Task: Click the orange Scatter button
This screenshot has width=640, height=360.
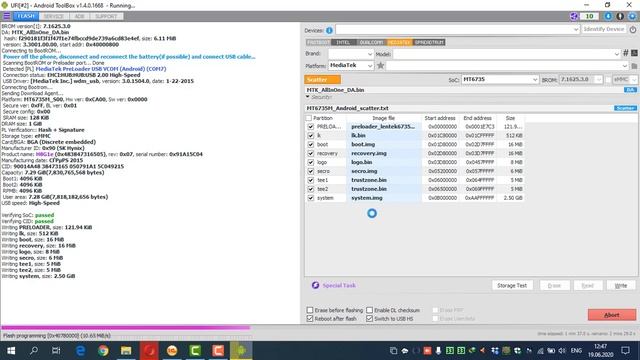Action: point(322,79)
